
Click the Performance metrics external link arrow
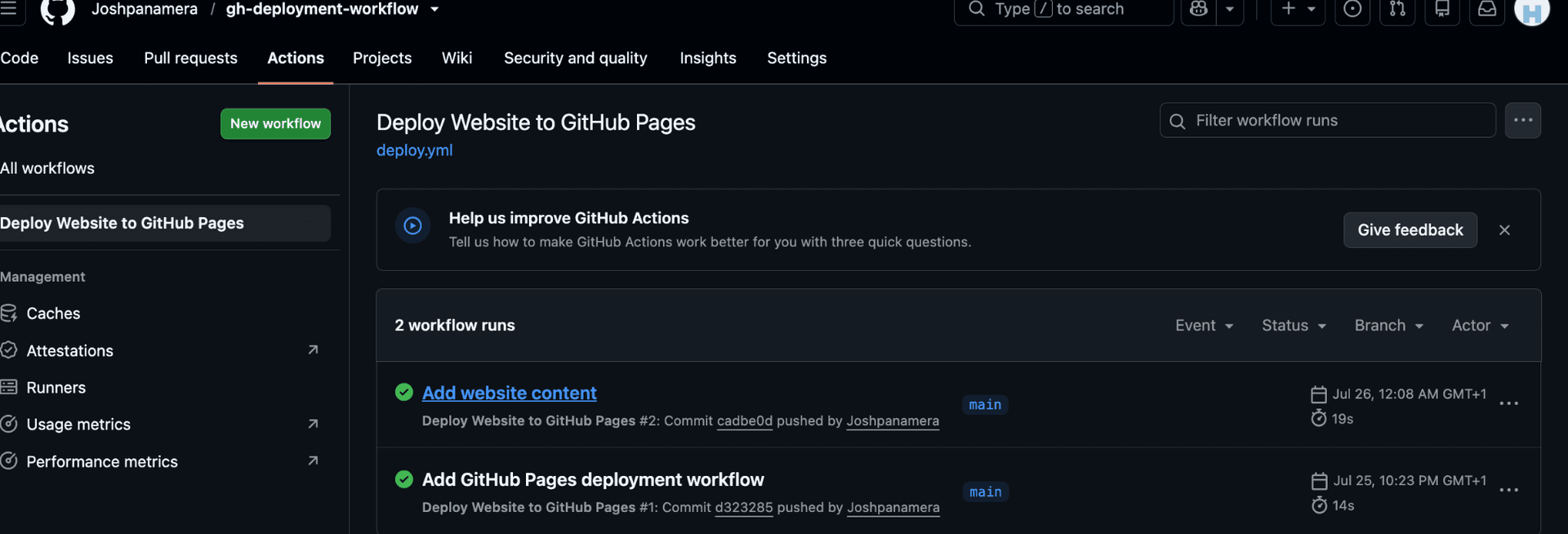point(313,461)
